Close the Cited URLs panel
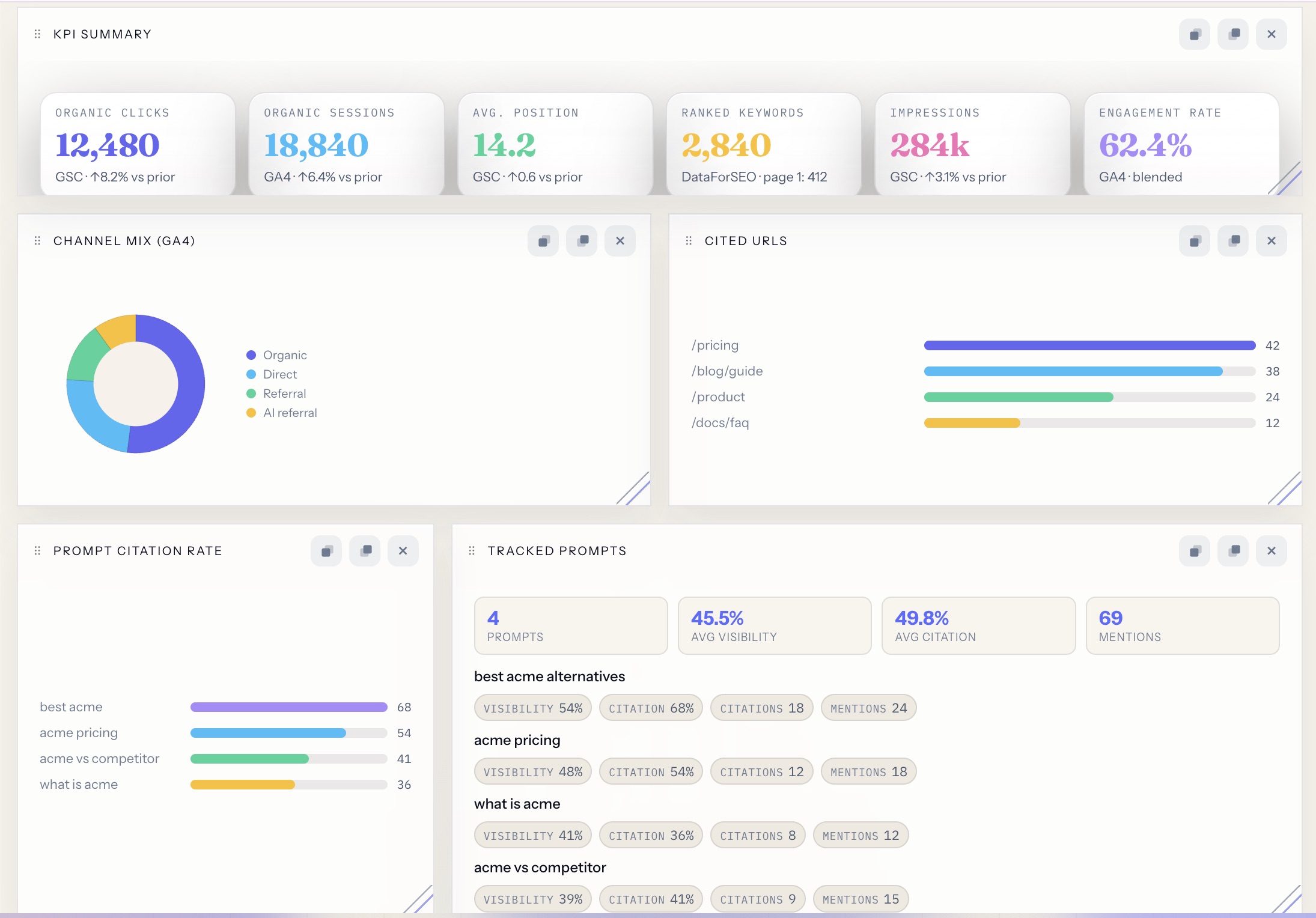Viewport: 1316px width, 918px height. tap(1272, 241)
